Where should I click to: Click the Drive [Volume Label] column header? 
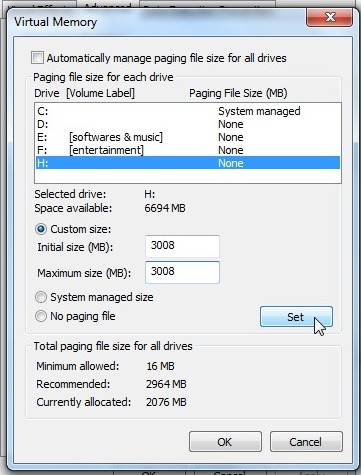click(x=84, y=93)
